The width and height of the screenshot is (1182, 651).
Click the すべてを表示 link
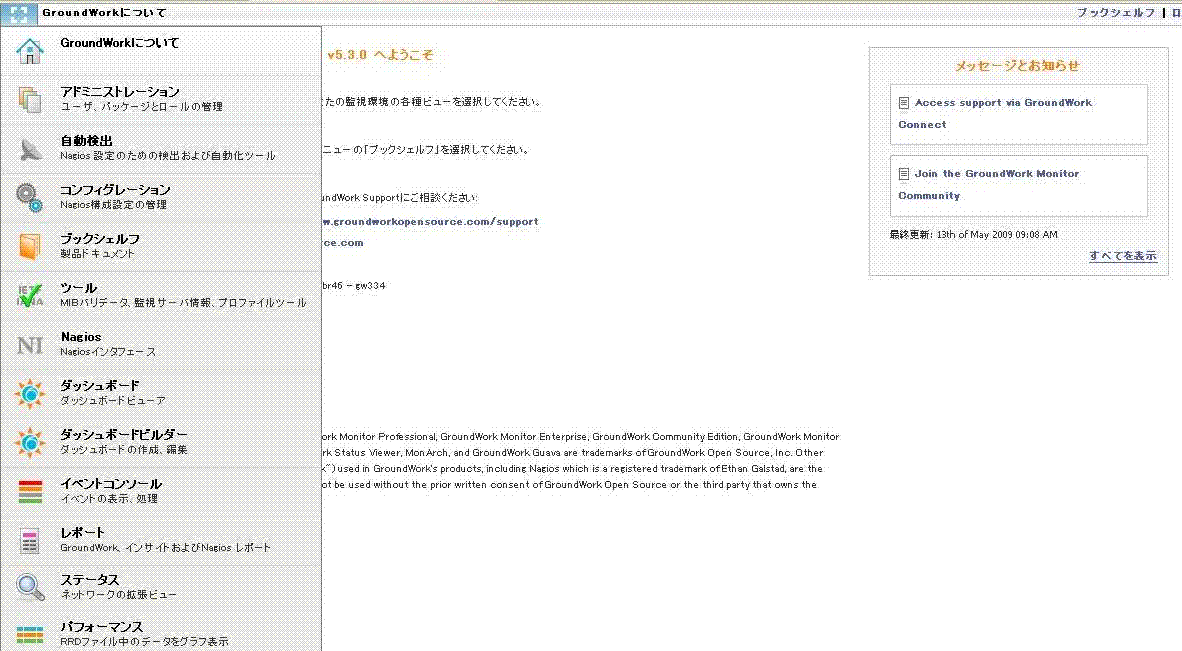click(1122, 255)
